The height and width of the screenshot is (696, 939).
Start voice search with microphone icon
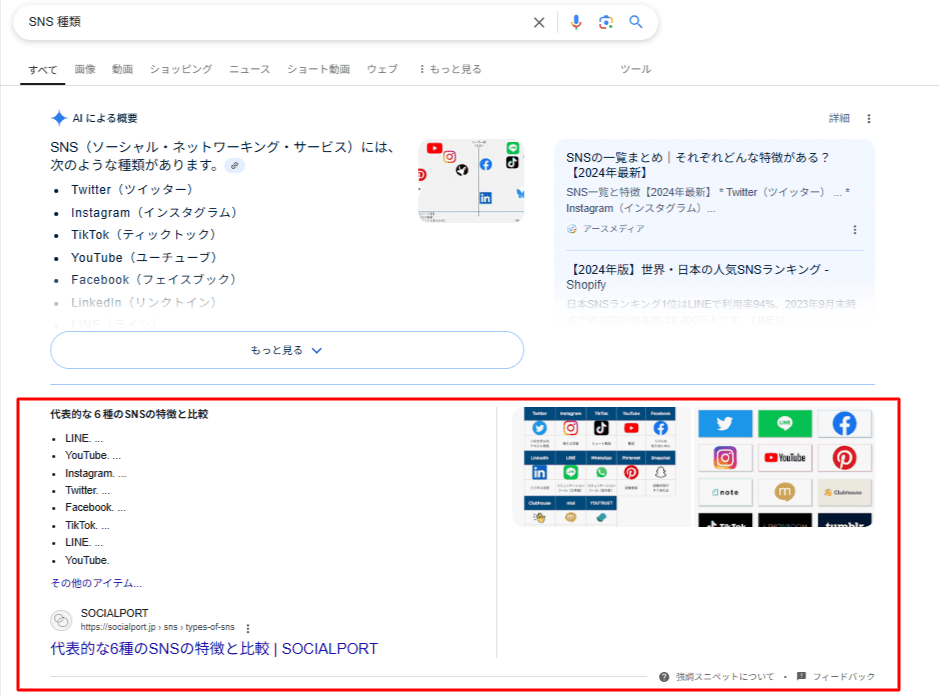pos(575,22)
